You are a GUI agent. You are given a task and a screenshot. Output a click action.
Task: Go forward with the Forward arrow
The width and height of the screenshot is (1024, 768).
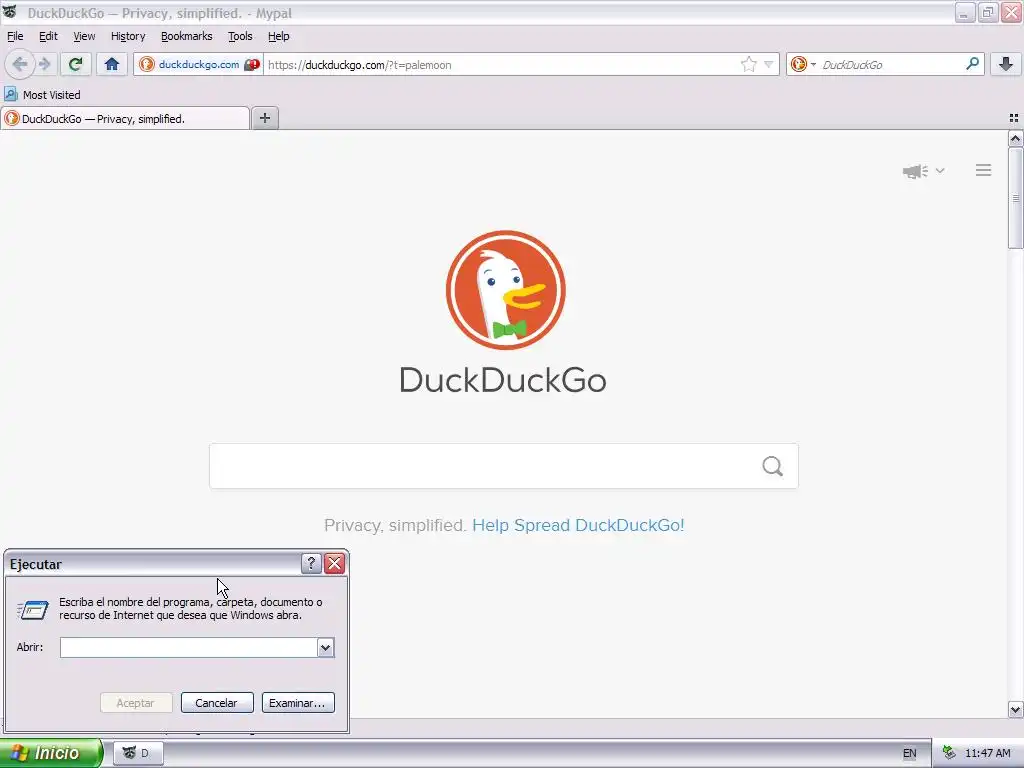click(44, 64)
